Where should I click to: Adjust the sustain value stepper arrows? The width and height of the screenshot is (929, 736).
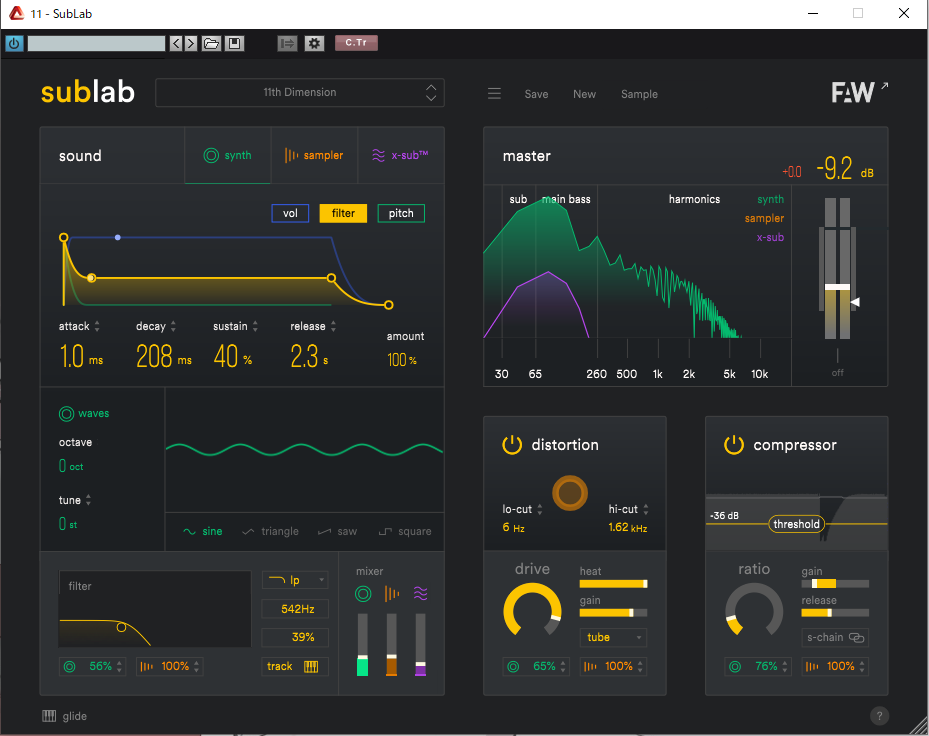click(x=255, y=327)
